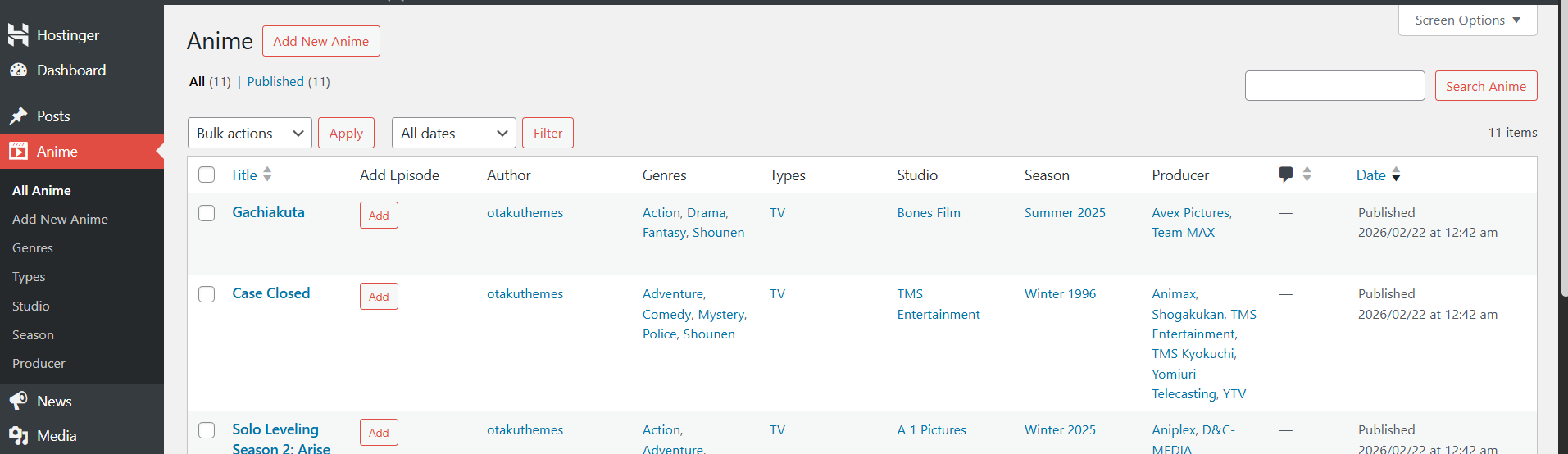Click the Avex Pictures producer link
1568x454 pixels.
[1191, 213]
